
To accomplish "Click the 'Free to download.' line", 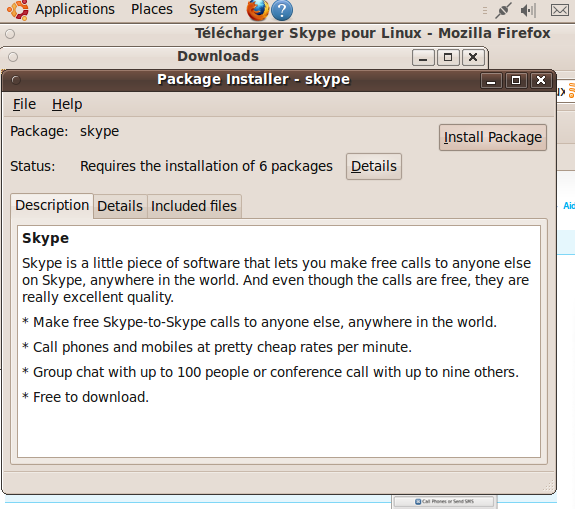I will click(x=85, y=397).
